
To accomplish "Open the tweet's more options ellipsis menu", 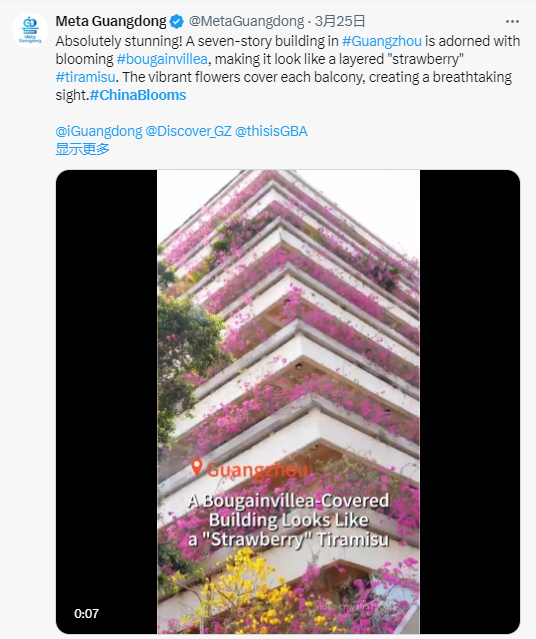I will click(512, 21).
